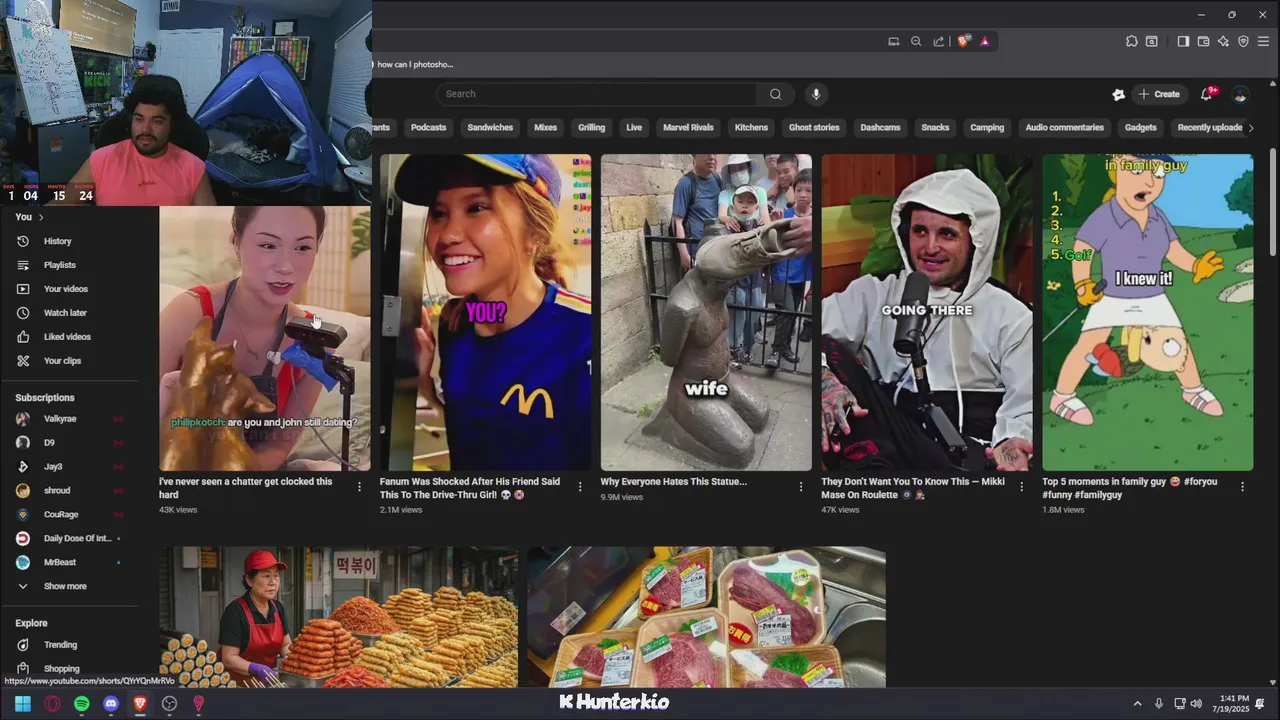Open 'Why Everyone Hates This Statue' title
The height and width of the screenshot is (720, 1280).
[x=673, y=482]
